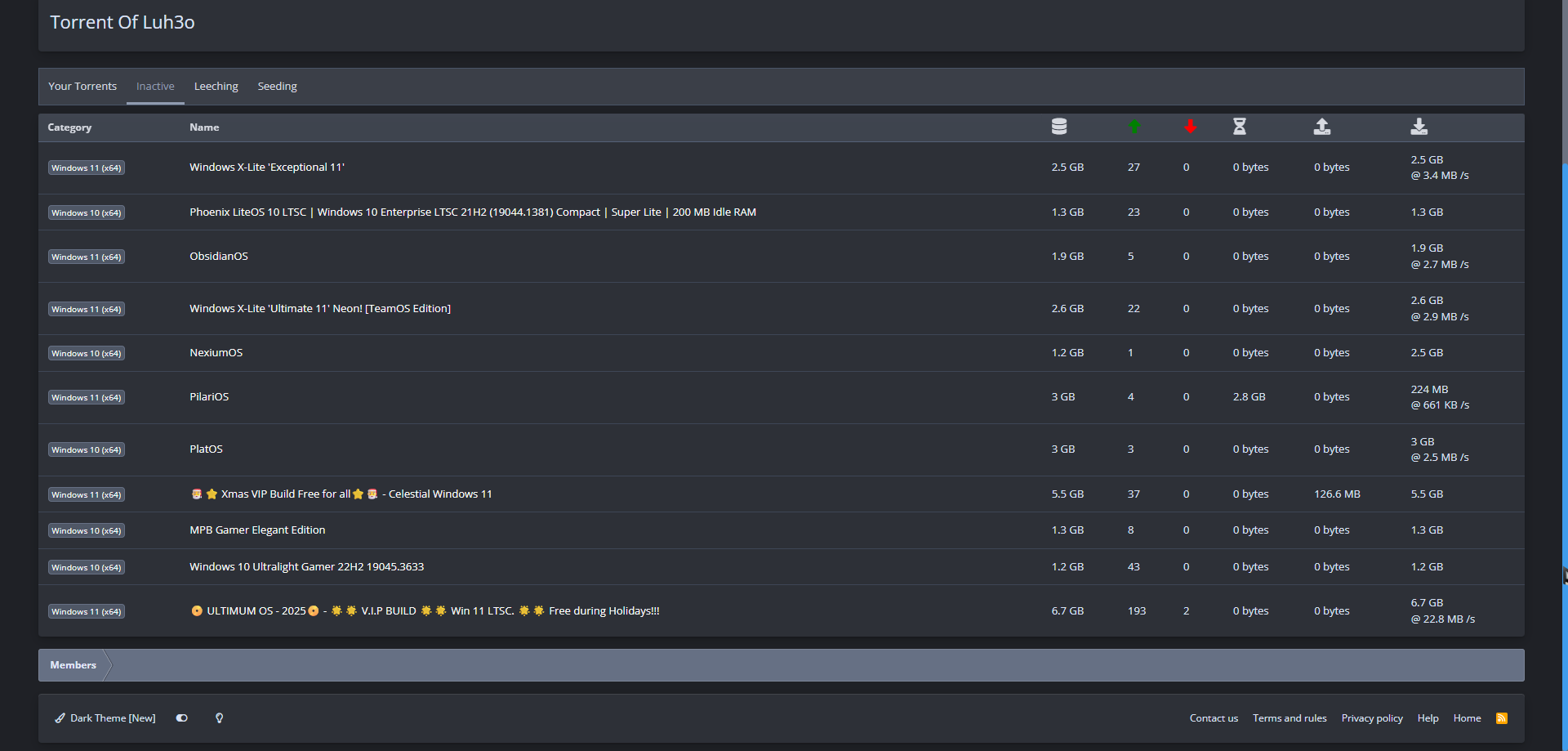Screen dimensions: 1568x751
Task: Click the 224 MB downloaded value
Action: 1429,390
